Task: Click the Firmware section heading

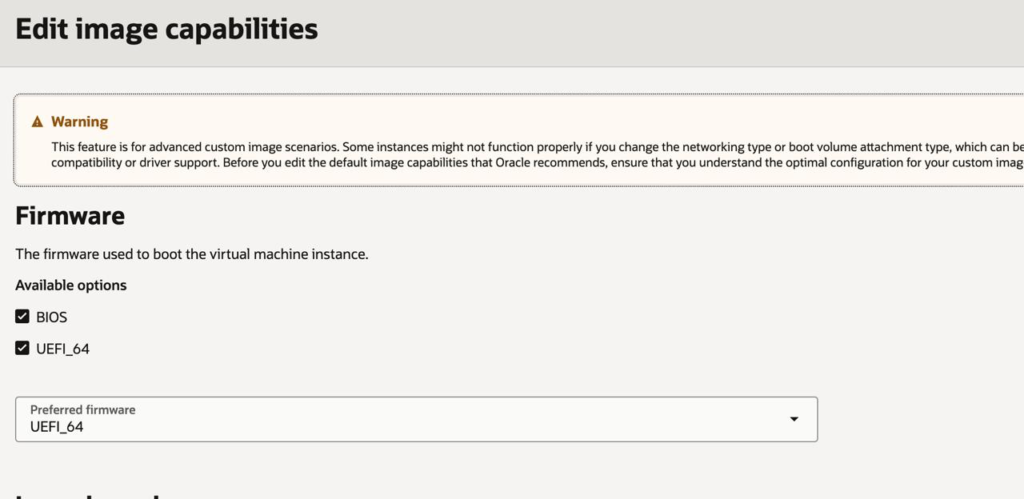Action: coord(70,216)
